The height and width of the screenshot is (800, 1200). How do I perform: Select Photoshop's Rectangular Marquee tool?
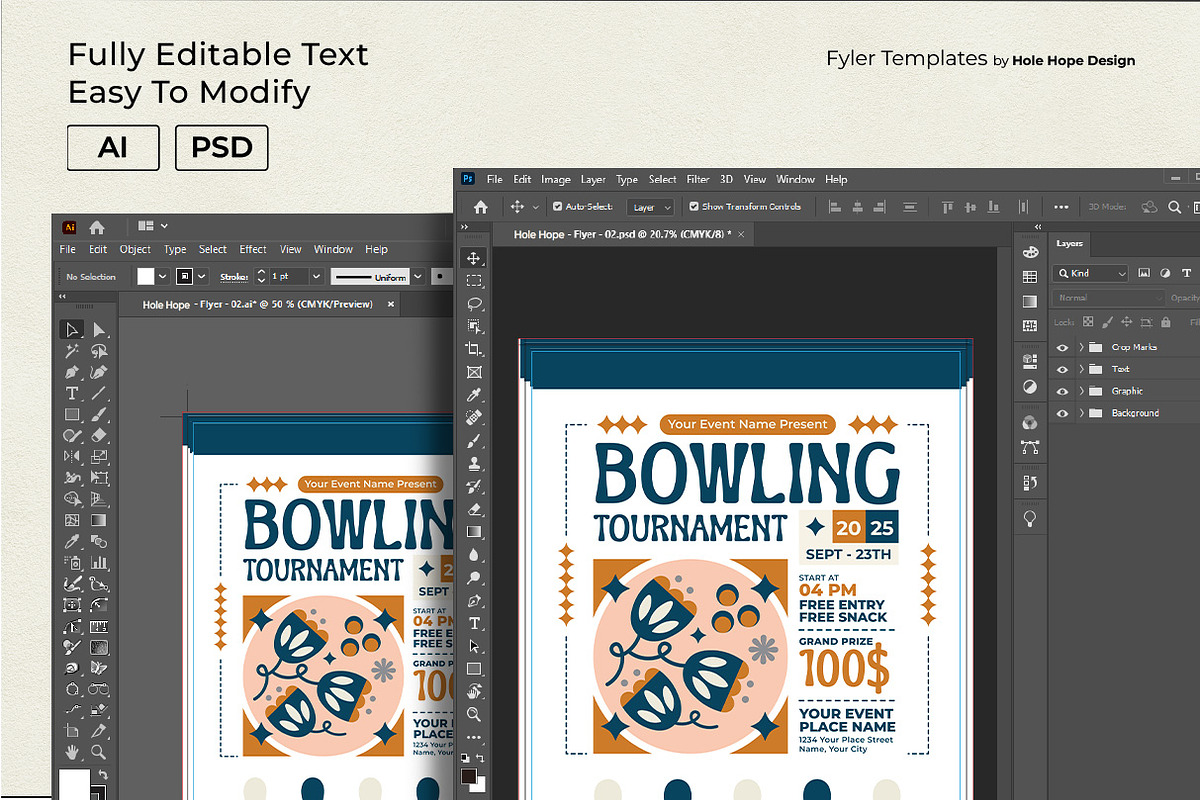[x=474, y=281]
